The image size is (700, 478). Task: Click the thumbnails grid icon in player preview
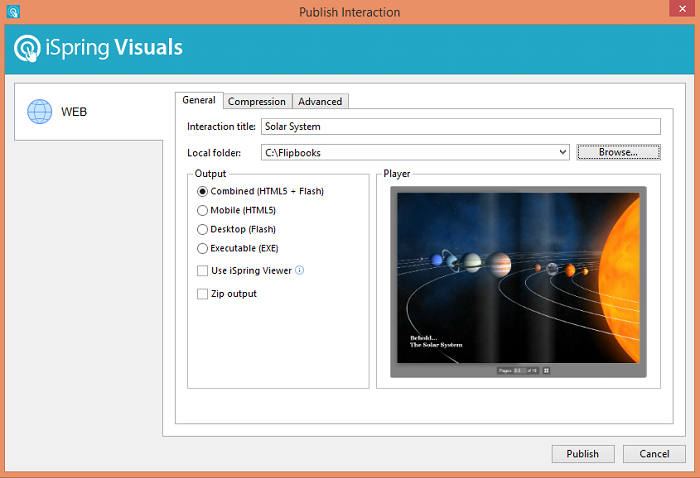click(x=546, y=370)
